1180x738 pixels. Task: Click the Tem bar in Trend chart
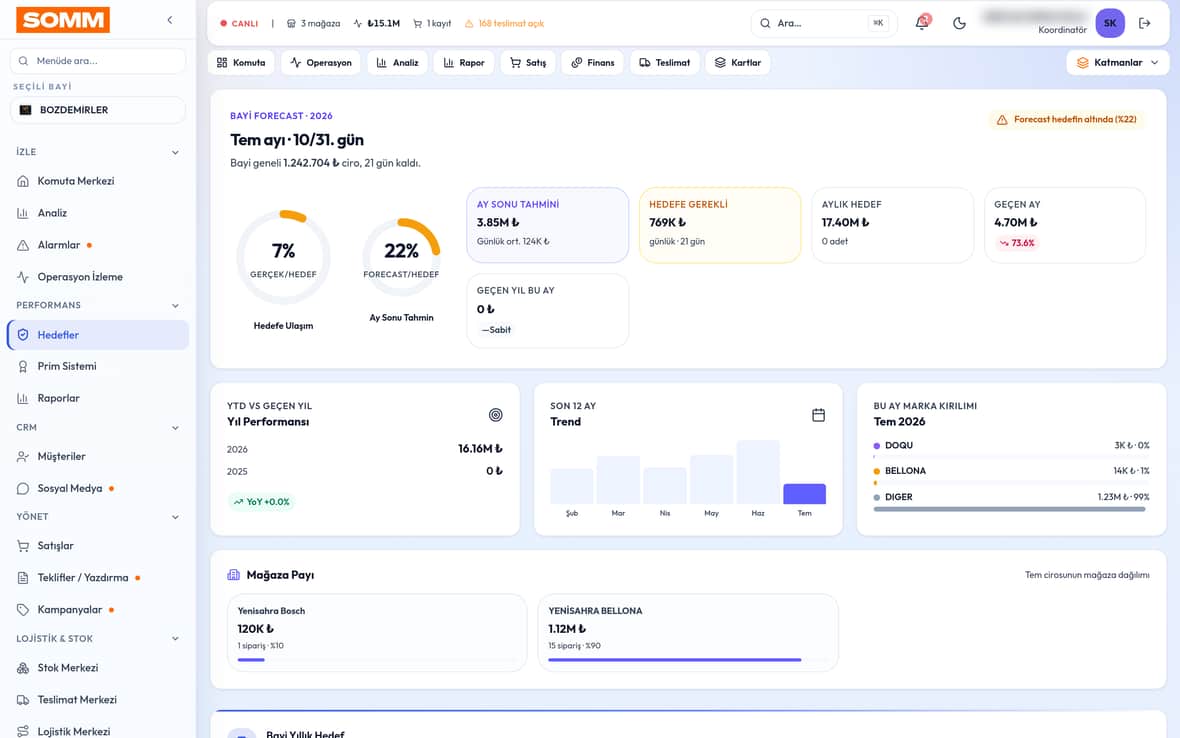coord(804,494)
